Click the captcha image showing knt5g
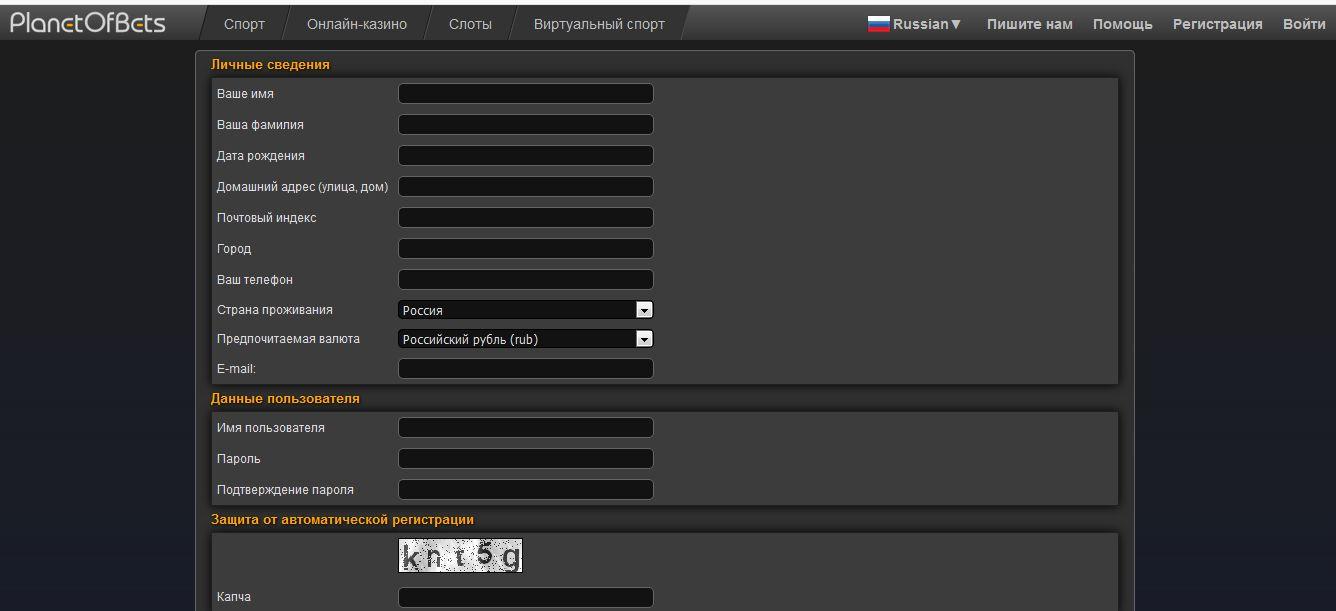The image size is (1336, 611). point(461,556)
